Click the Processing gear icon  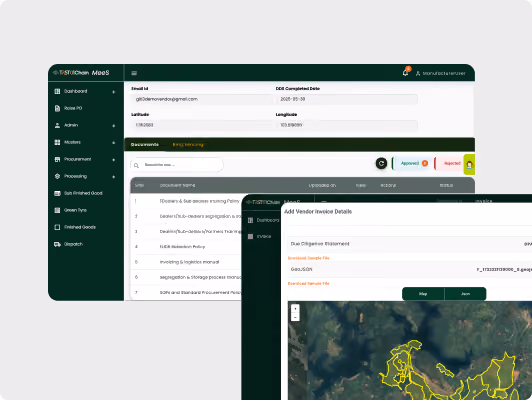click(57, 176)
